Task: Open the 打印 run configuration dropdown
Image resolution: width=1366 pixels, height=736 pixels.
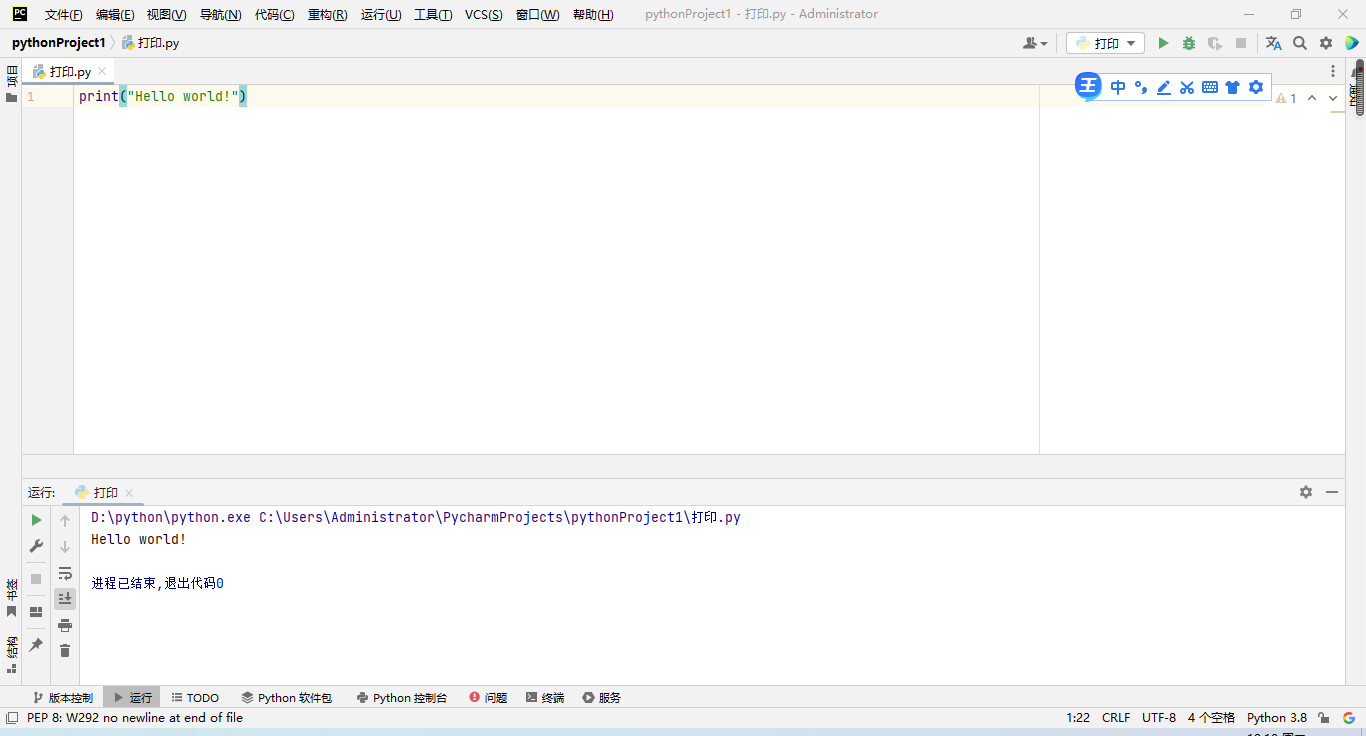Action: 1105,43
